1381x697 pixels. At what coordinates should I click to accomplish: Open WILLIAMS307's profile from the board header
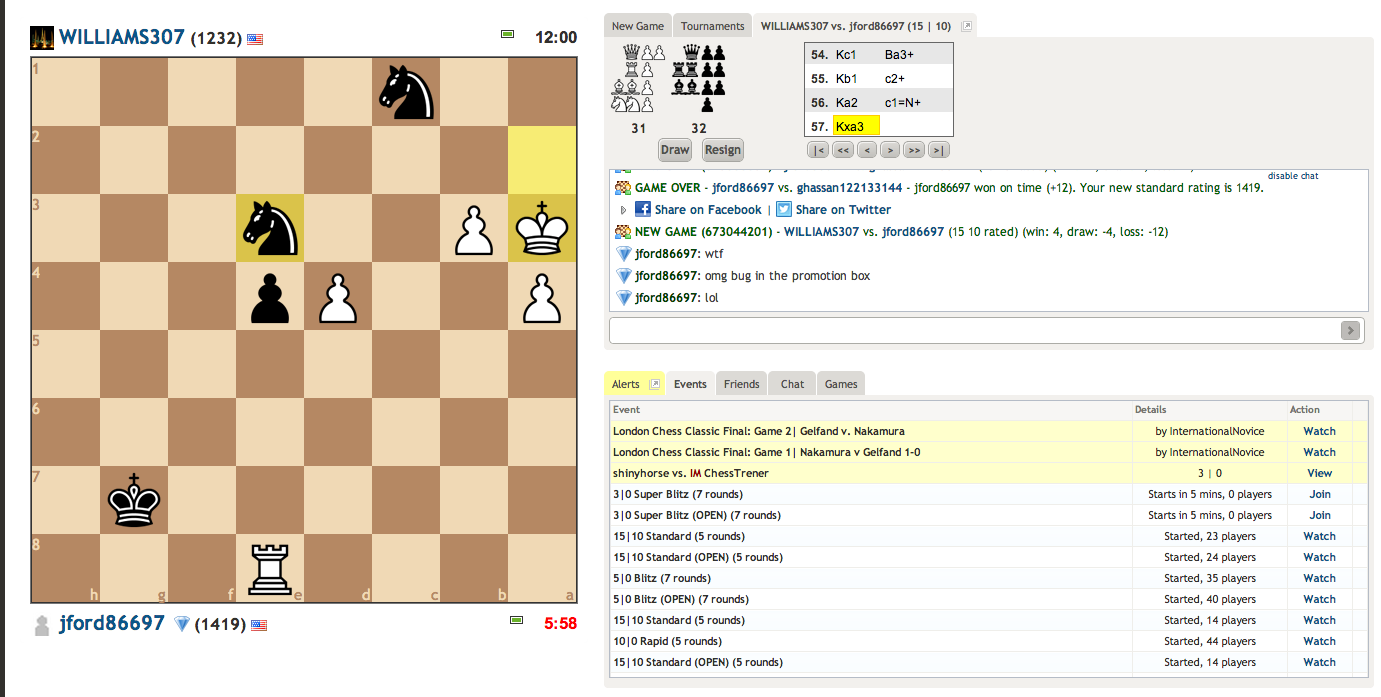(122, 37)
